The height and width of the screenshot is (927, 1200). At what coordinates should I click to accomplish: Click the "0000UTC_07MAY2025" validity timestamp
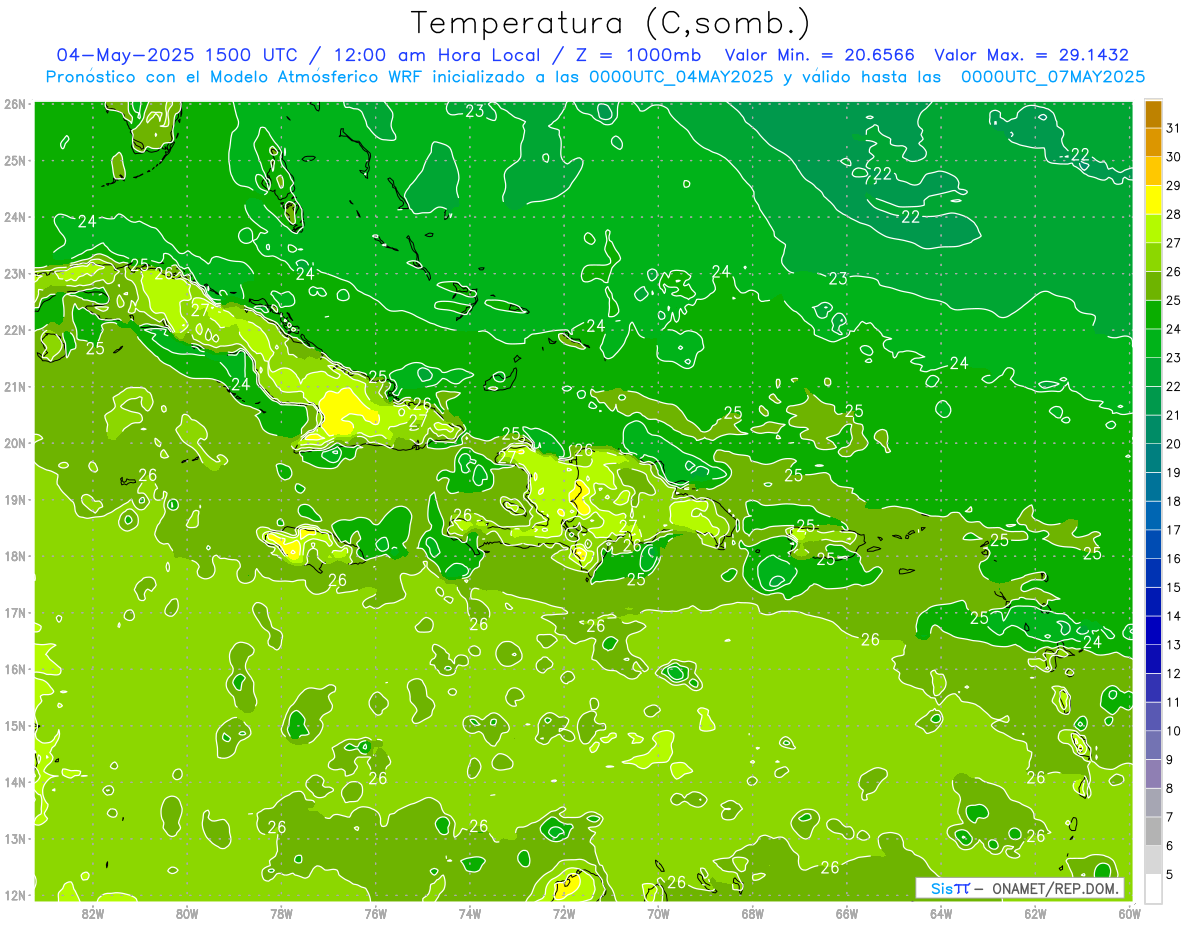click(x=1053, y=77)
